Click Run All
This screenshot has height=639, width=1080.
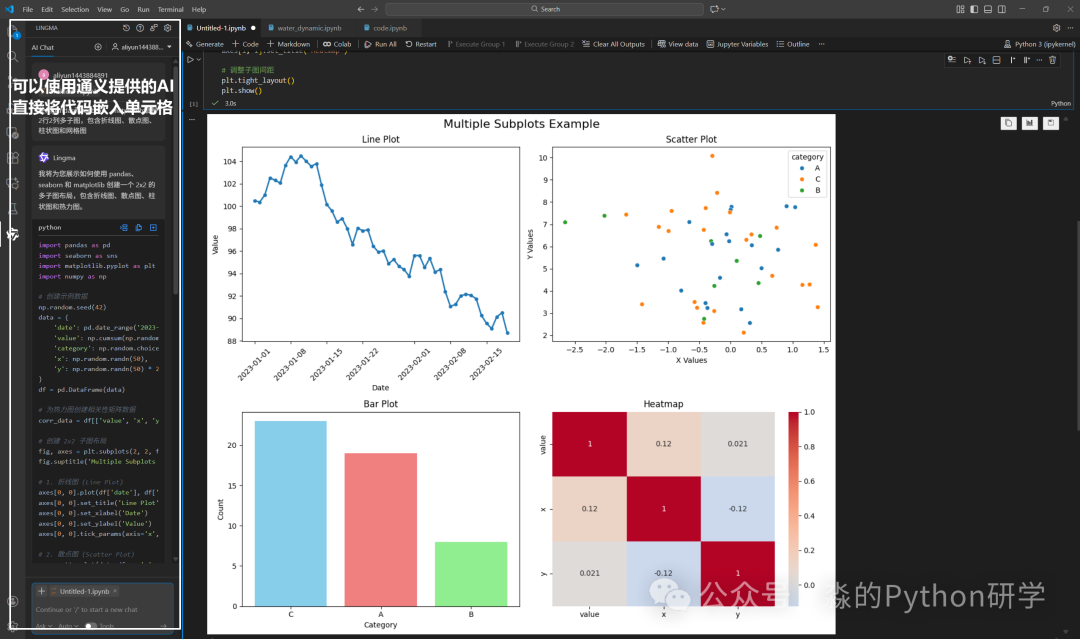pos(381,44)
